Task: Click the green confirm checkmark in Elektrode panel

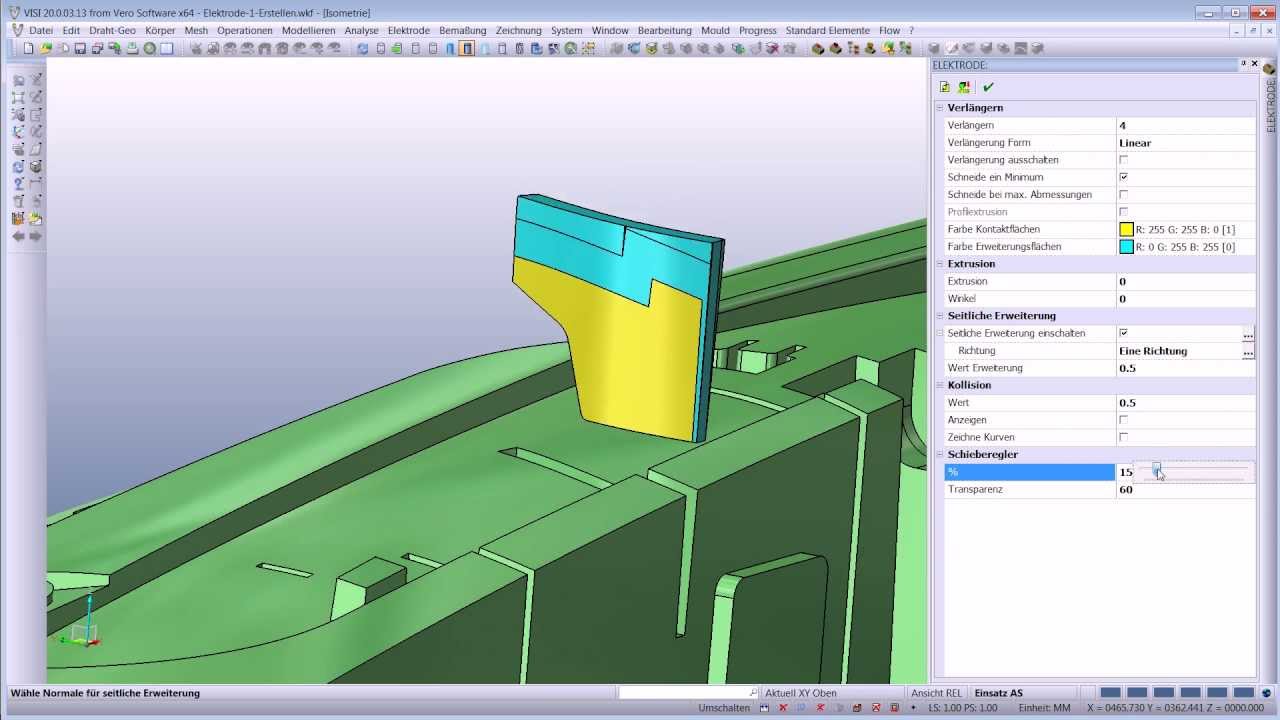Action: point(988,87)
